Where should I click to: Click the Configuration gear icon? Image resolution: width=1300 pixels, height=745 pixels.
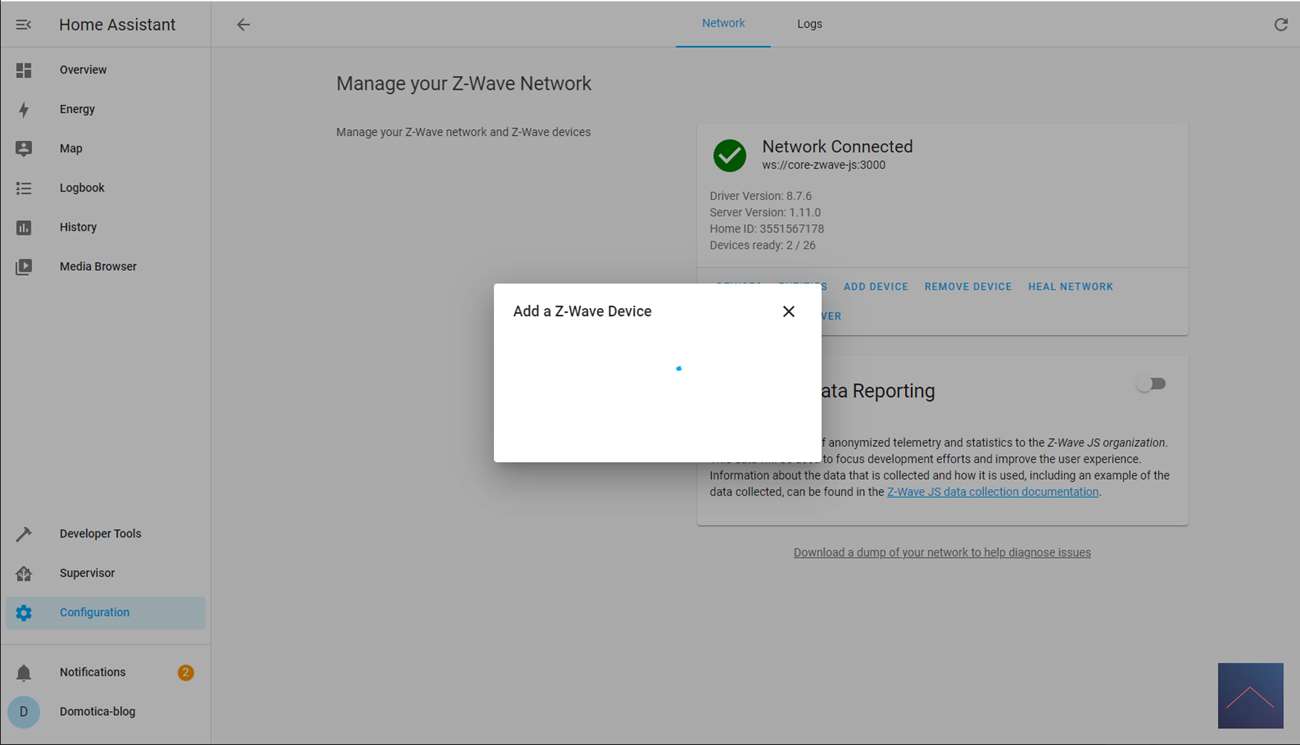[x=24, y=613]
